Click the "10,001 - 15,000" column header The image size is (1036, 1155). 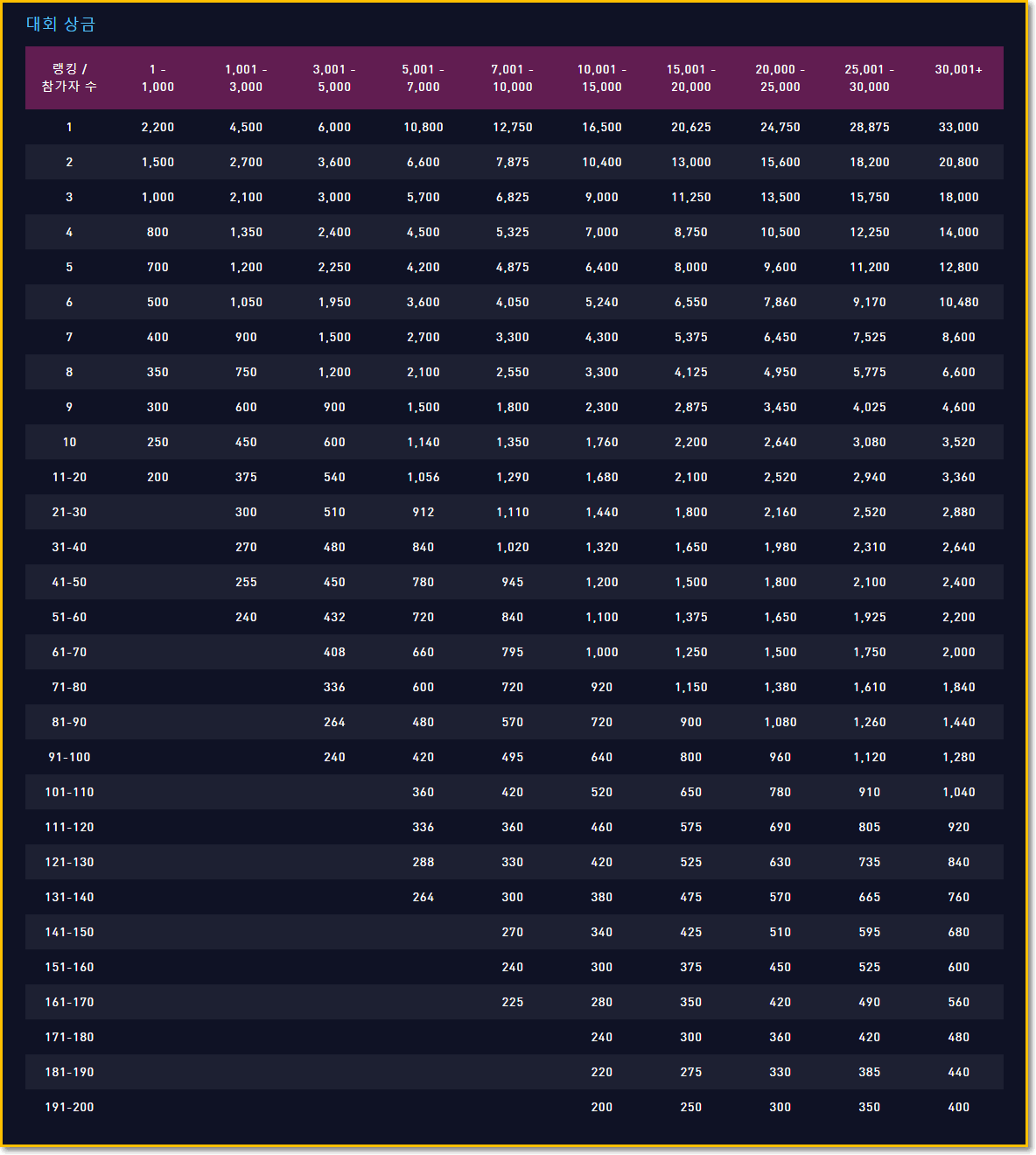(601, 78)
